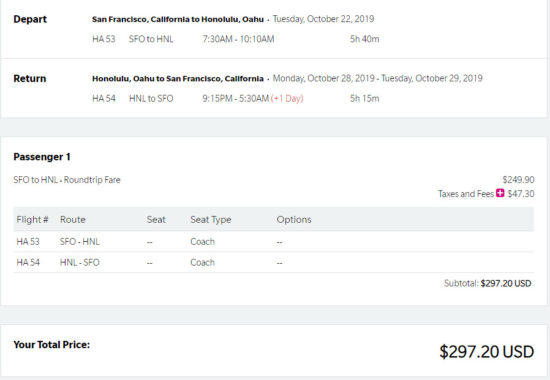Expand Taxes and Fees pink plus icon

coord(500,193)
